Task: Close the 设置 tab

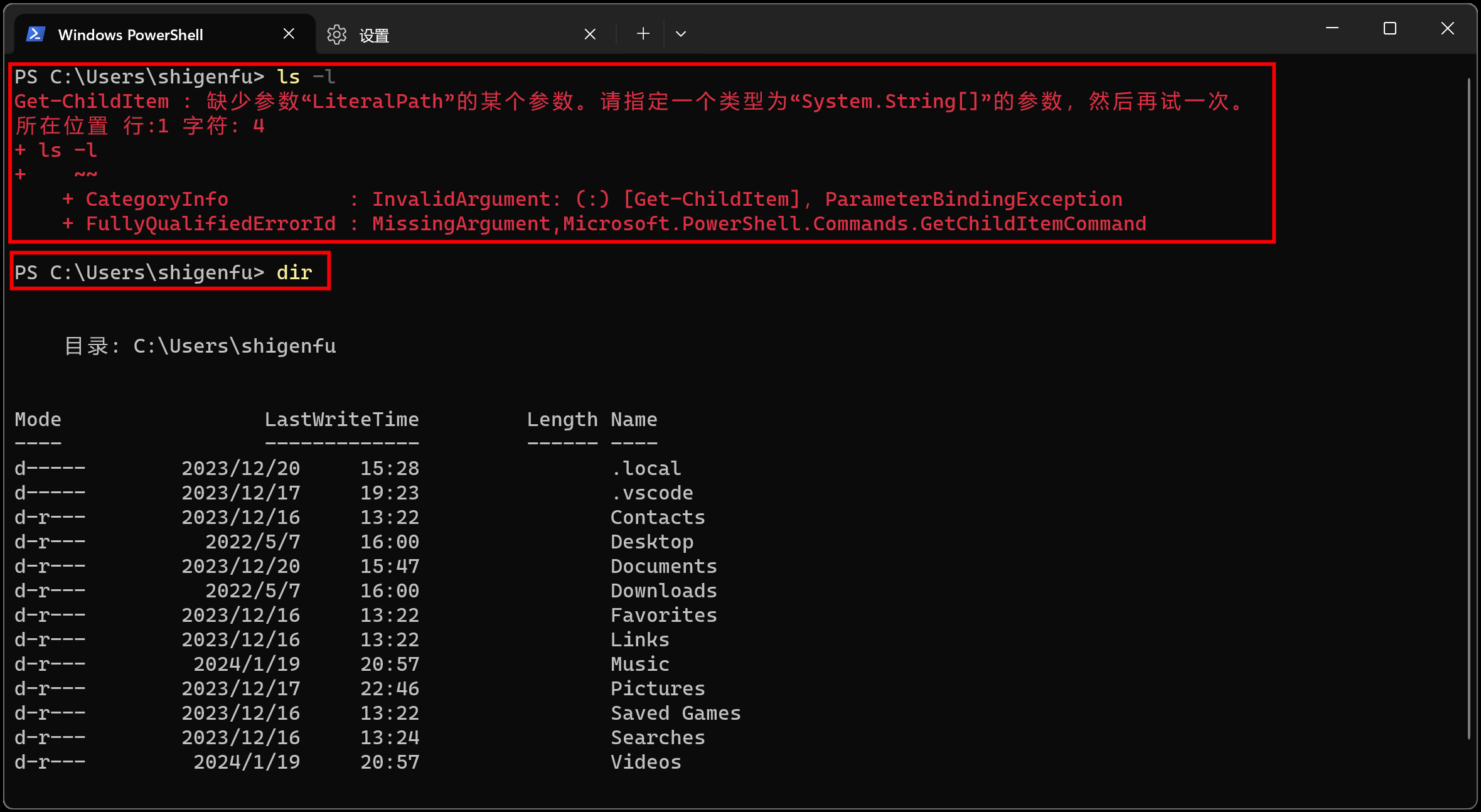Action: click(589, 33)
